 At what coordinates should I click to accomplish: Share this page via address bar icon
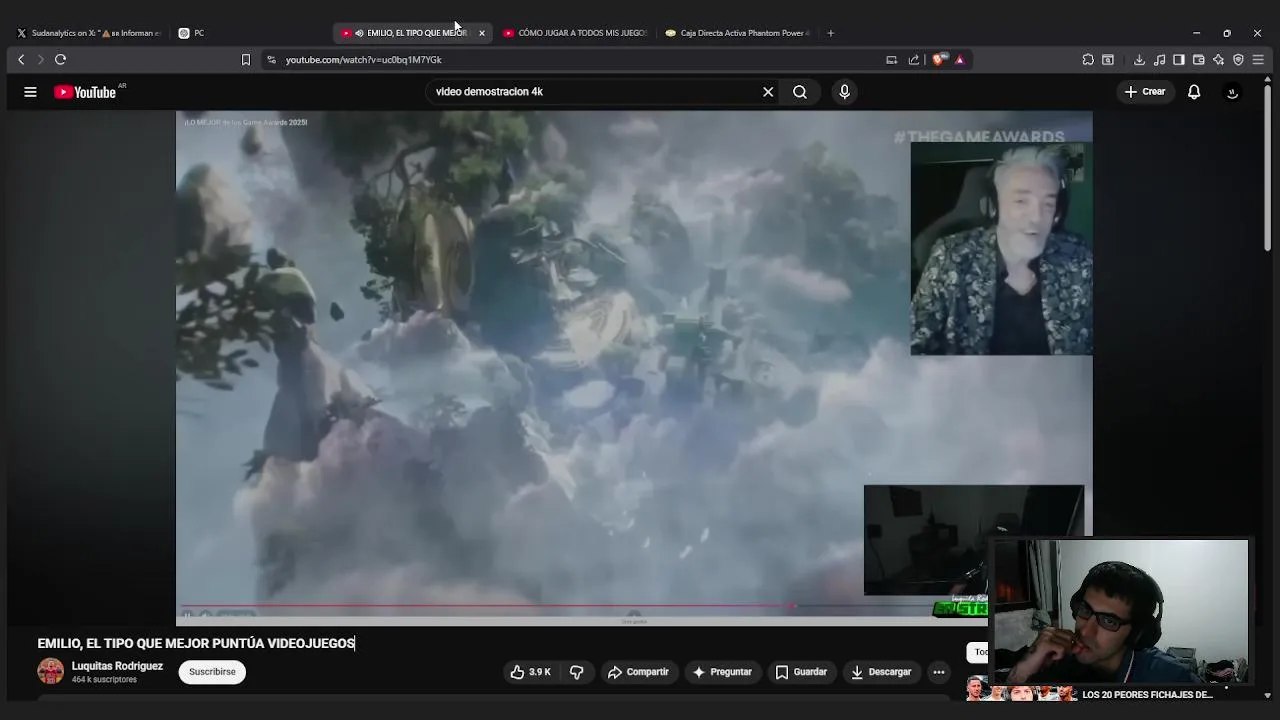click(913, 60)
